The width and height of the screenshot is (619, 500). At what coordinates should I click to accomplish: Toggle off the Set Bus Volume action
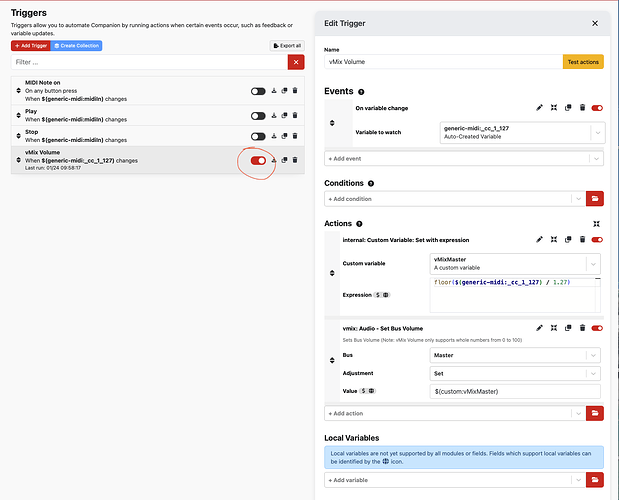tap(597, 328)
